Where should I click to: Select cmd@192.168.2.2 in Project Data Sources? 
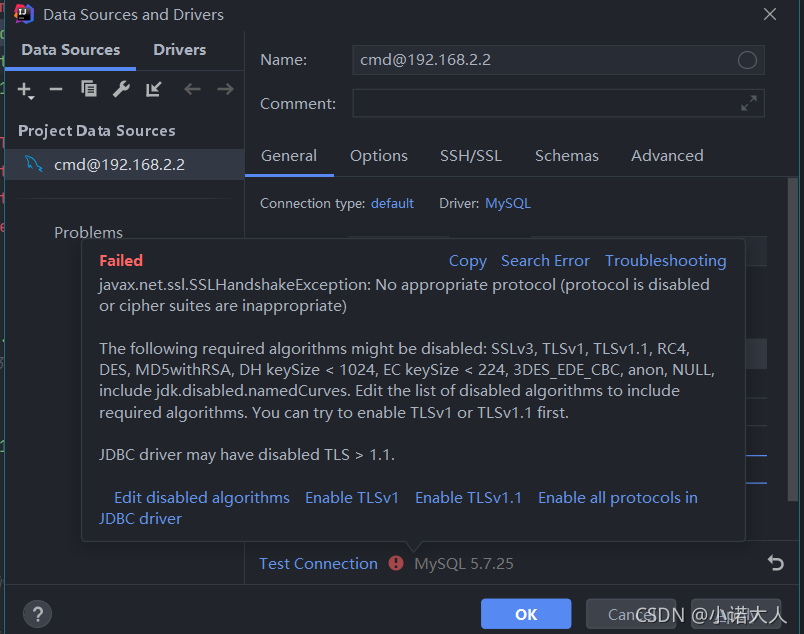point(125,164)
